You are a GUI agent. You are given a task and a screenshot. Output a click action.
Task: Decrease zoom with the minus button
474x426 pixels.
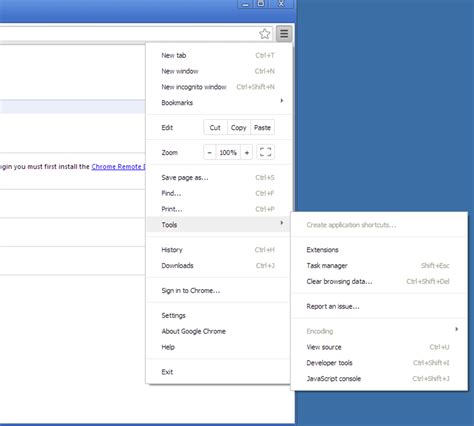click(x=210, y=153)
